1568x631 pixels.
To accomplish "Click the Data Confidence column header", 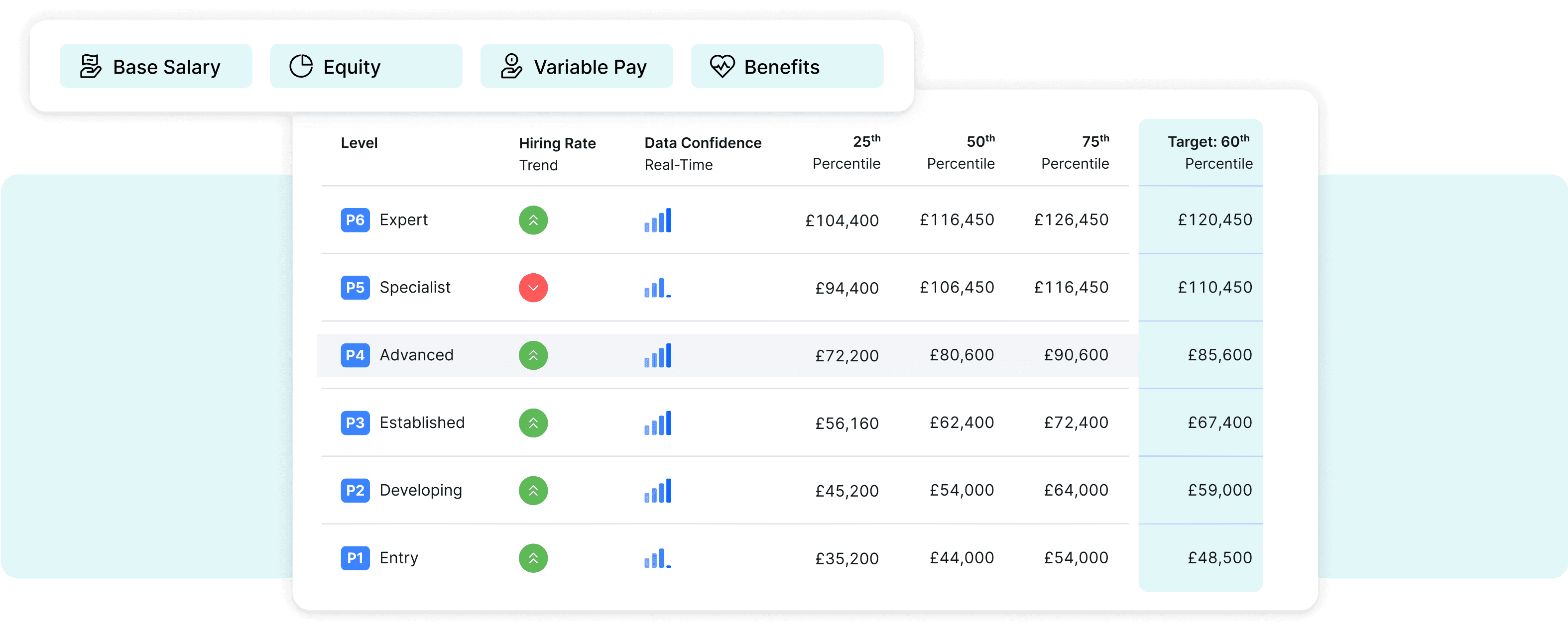I will tap(703, 153).
